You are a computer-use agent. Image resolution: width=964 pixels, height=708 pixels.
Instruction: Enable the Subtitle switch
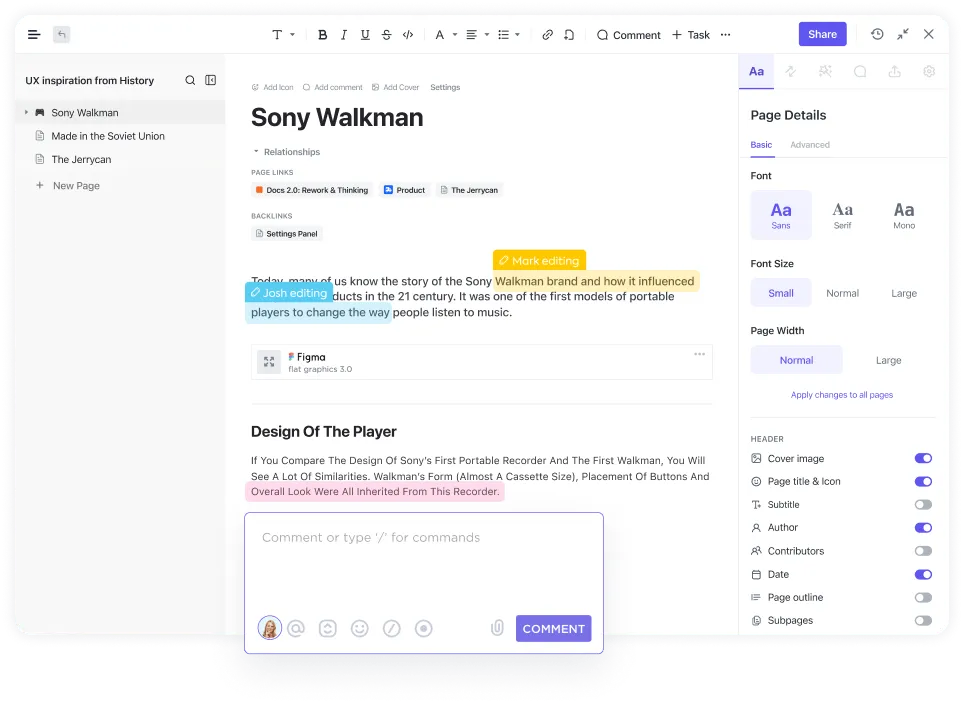point(923,505)
